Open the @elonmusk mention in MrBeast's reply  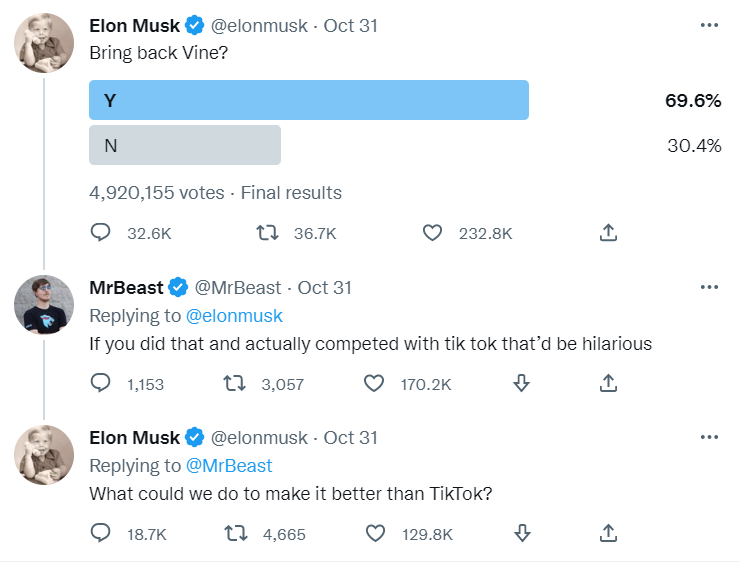234,316
